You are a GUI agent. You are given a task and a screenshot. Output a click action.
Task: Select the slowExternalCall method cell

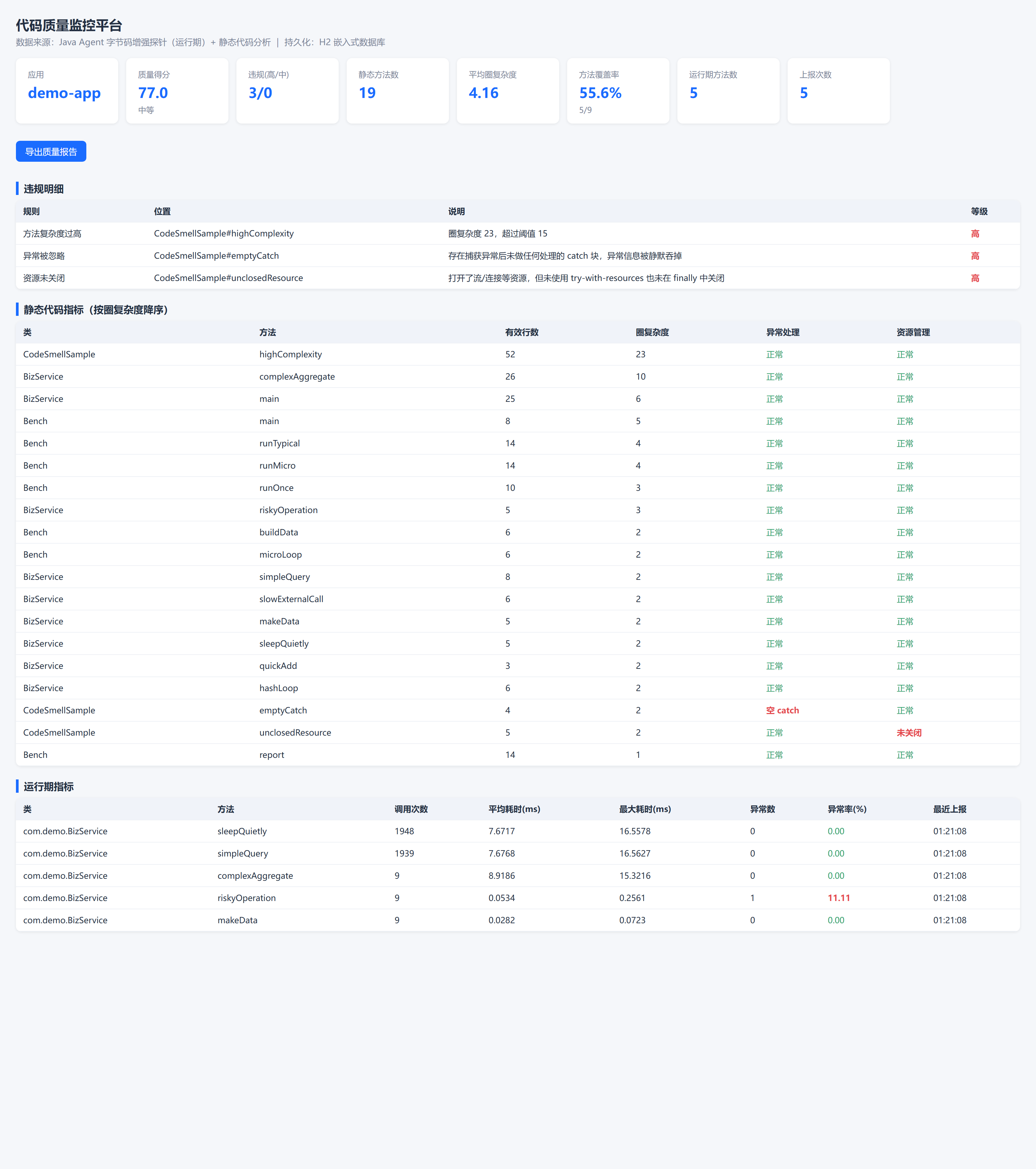(291, 599)
